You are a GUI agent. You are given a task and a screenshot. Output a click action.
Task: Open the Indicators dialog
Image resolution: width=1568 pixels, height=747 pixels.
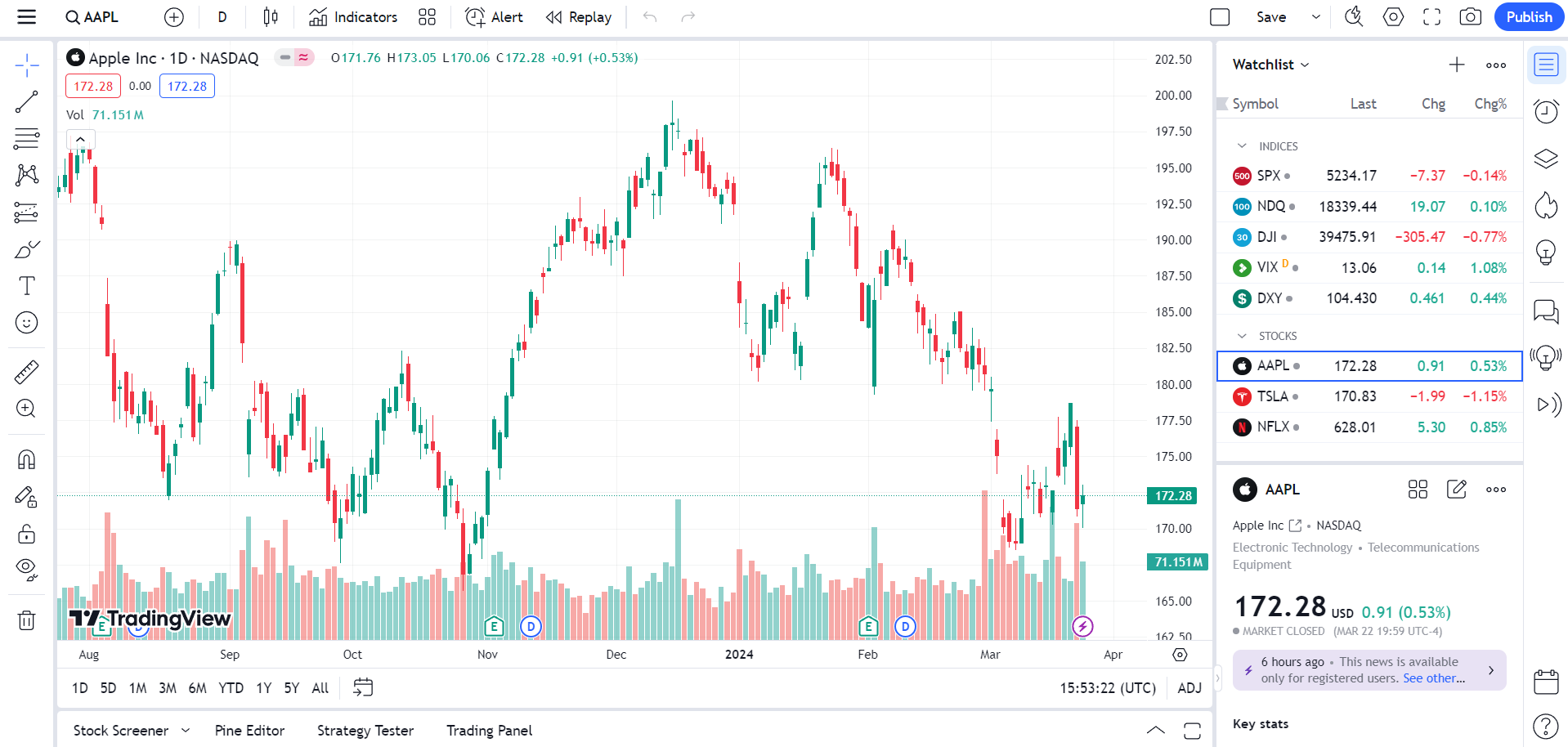[353, 17]
